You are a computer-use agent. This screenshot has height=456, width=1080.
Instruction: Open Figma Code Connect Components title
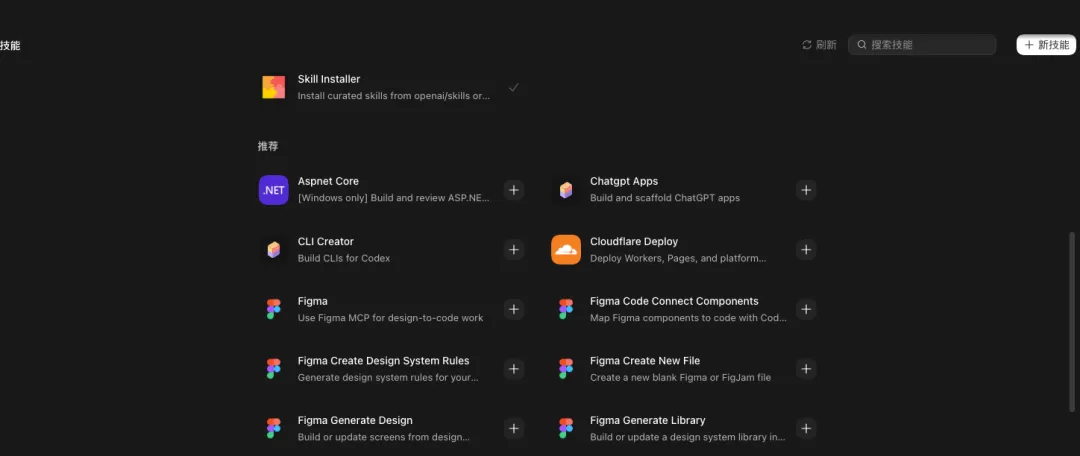pyautogui.click(x=674, y=301)
